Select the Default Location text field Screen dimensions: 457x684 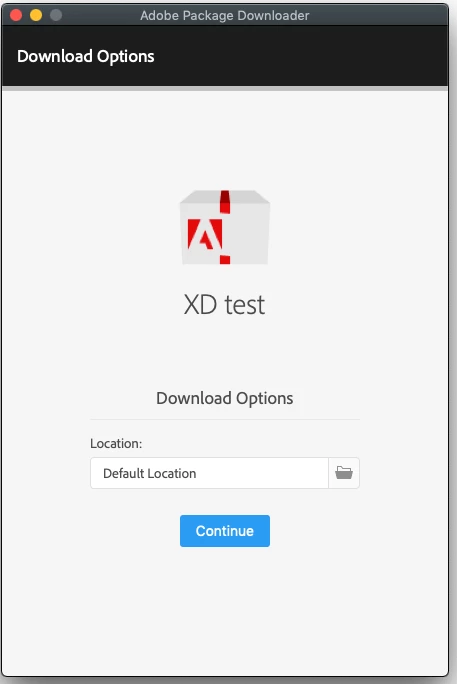click(x=209, y=473)
